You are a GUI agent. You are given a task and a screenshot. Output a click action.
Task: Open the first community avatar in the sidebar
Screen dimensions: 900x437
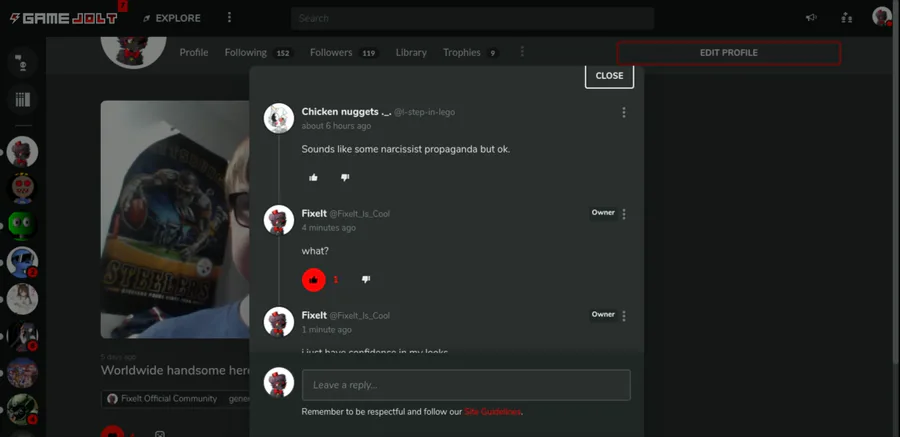22,152
